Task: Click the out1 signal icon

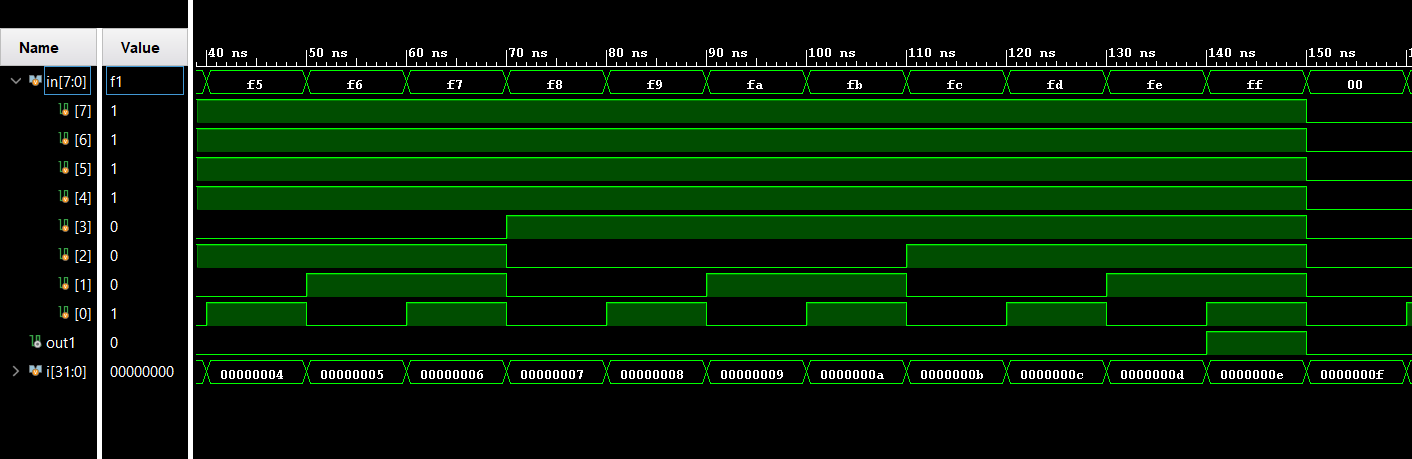Action: coord(36,342)
